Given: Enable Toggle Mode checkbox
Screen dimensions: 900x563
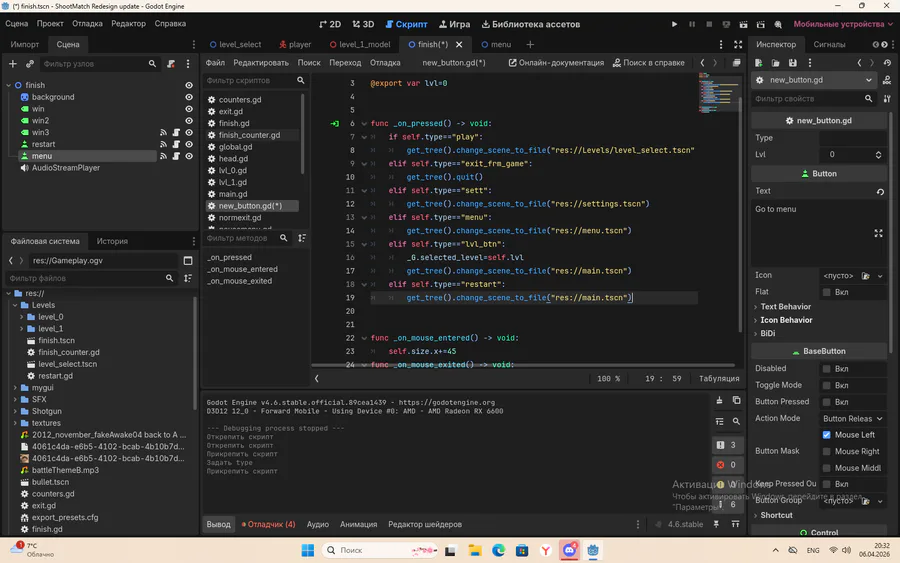Looking at the screenshot, I should click(x=827, y=385).
